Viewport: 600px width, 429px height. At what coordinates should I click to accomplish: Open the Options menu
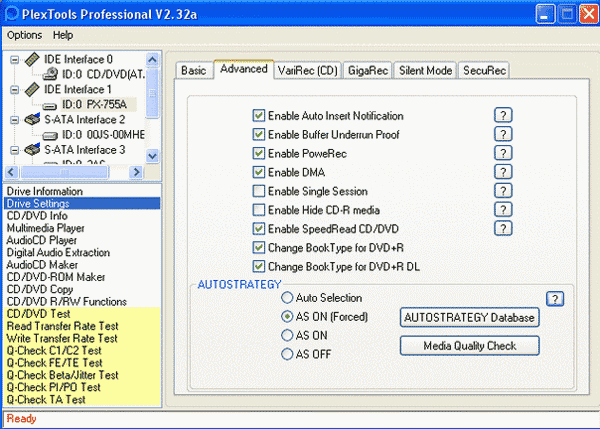24,35
